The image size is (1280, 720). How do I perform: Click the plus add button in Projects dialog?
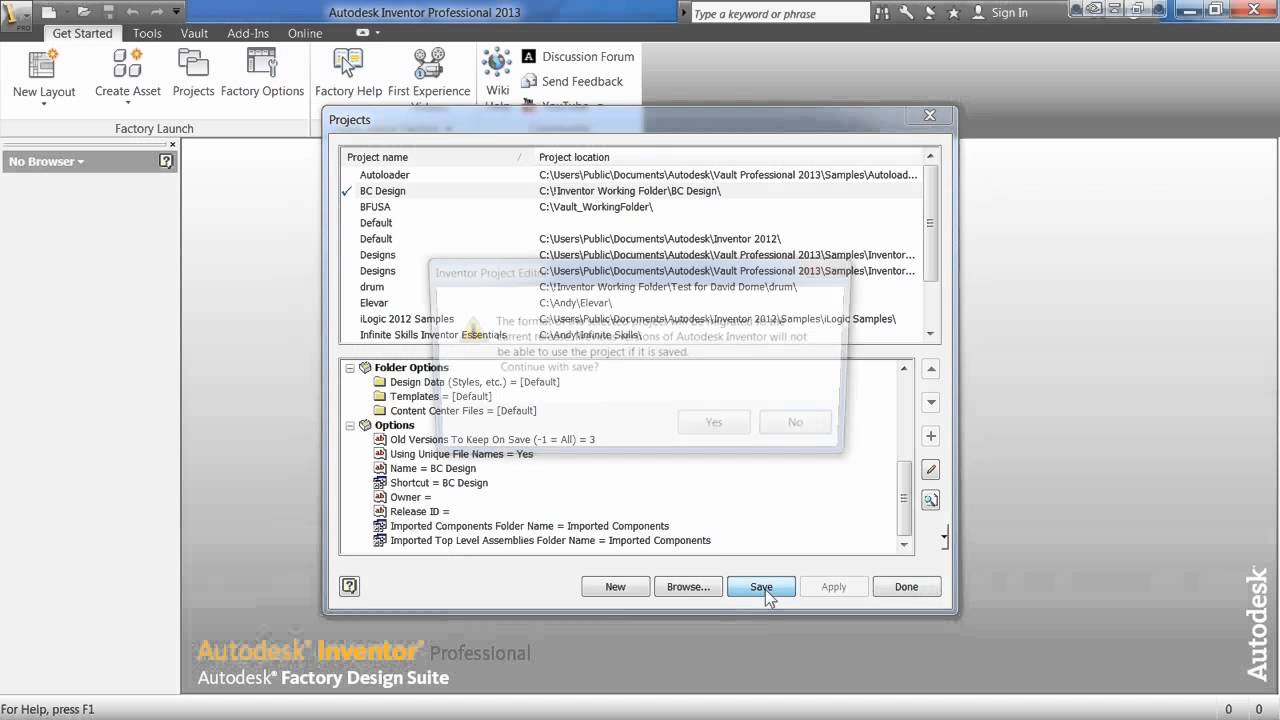(931, 436)
